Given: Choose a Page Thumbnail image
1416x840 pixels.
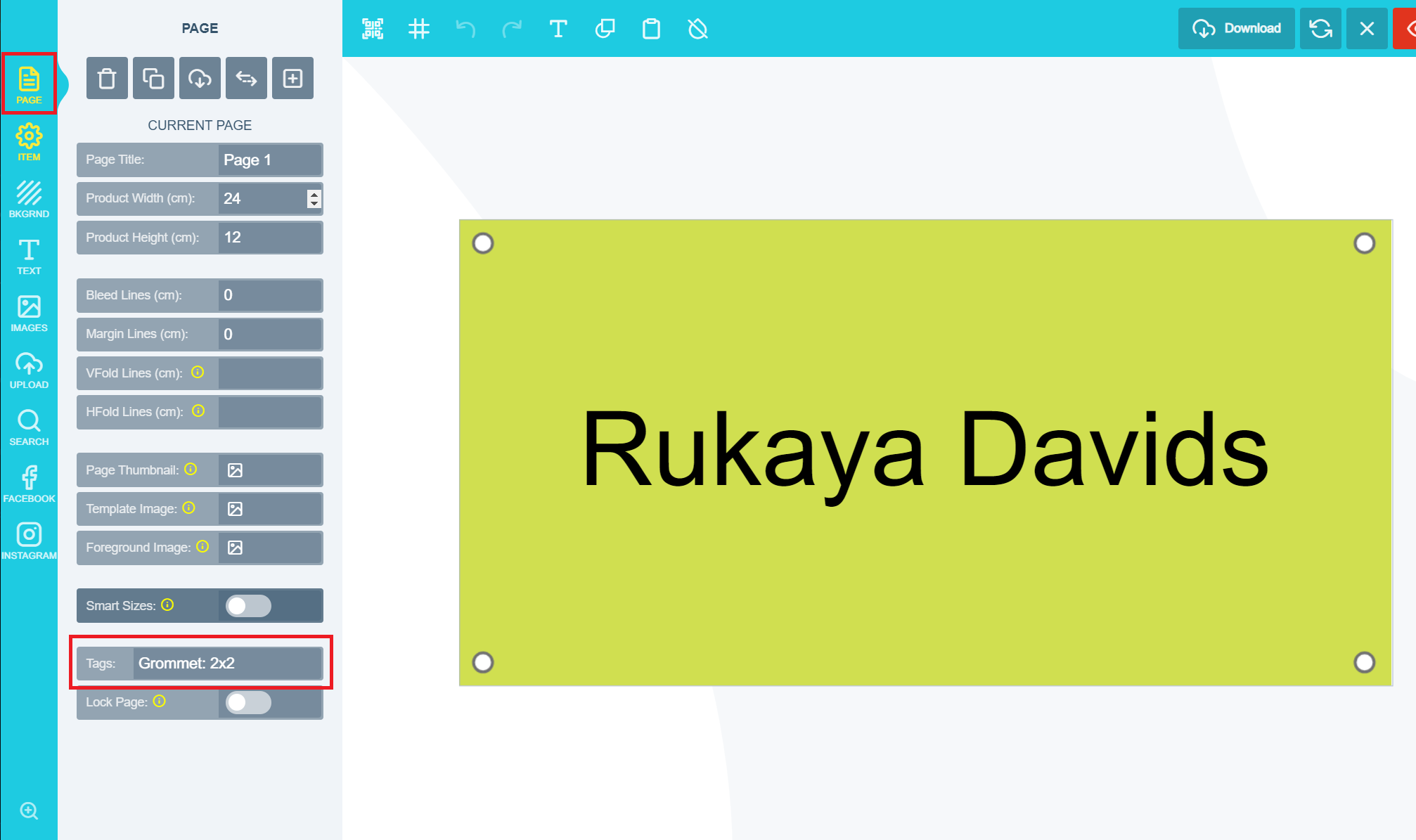Looking at the screenshot, I should click(x=235, y=470).
